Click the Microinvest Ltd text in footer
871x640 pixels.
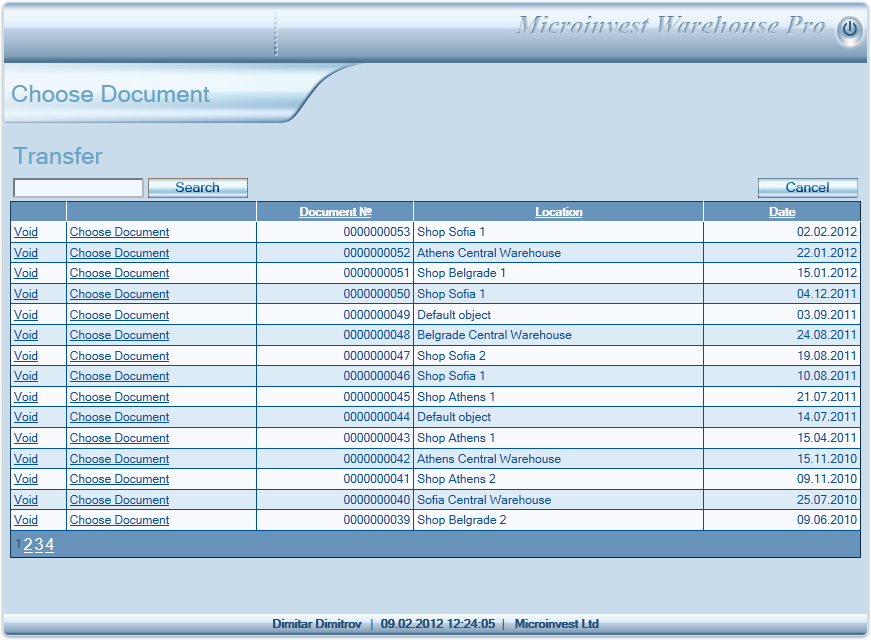(557, 624)
